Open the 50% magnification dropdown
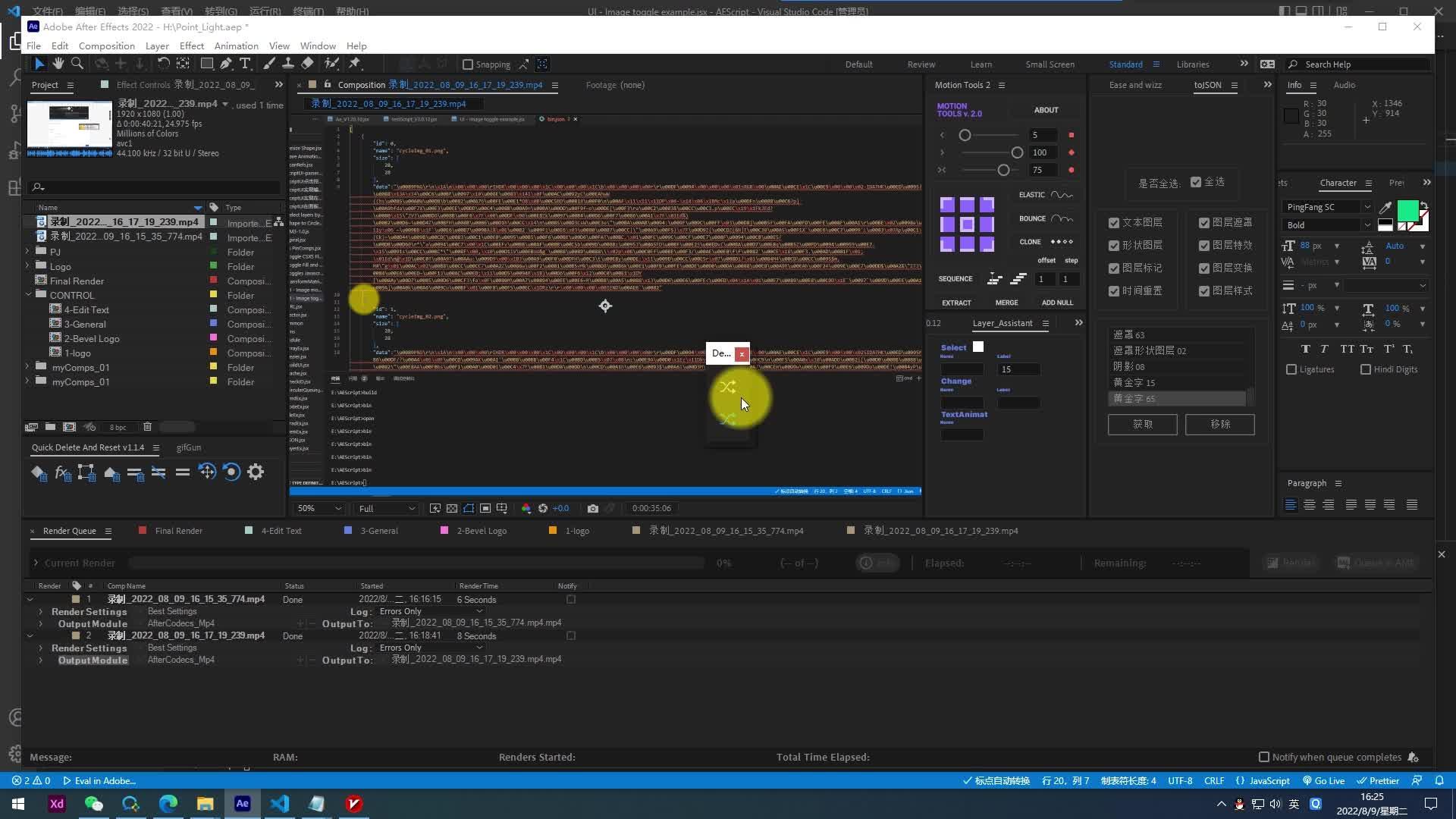The height and width of the screenshot is (819, 1456). point(319,509)
